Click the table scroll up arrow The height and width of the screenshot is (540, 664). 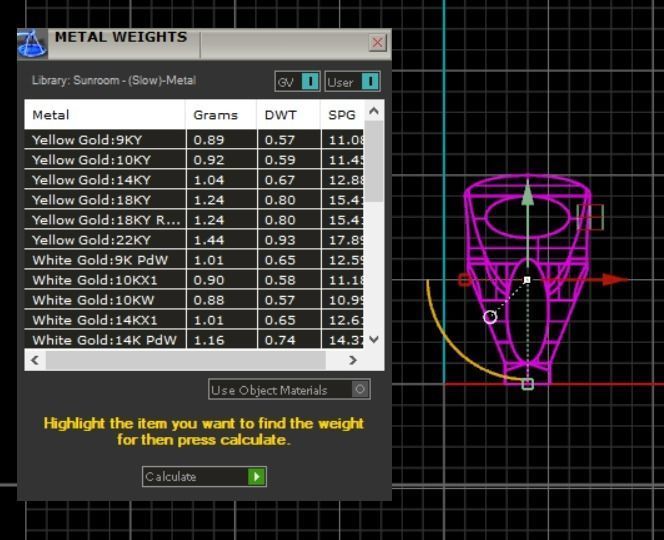click(x=374, y=111)
